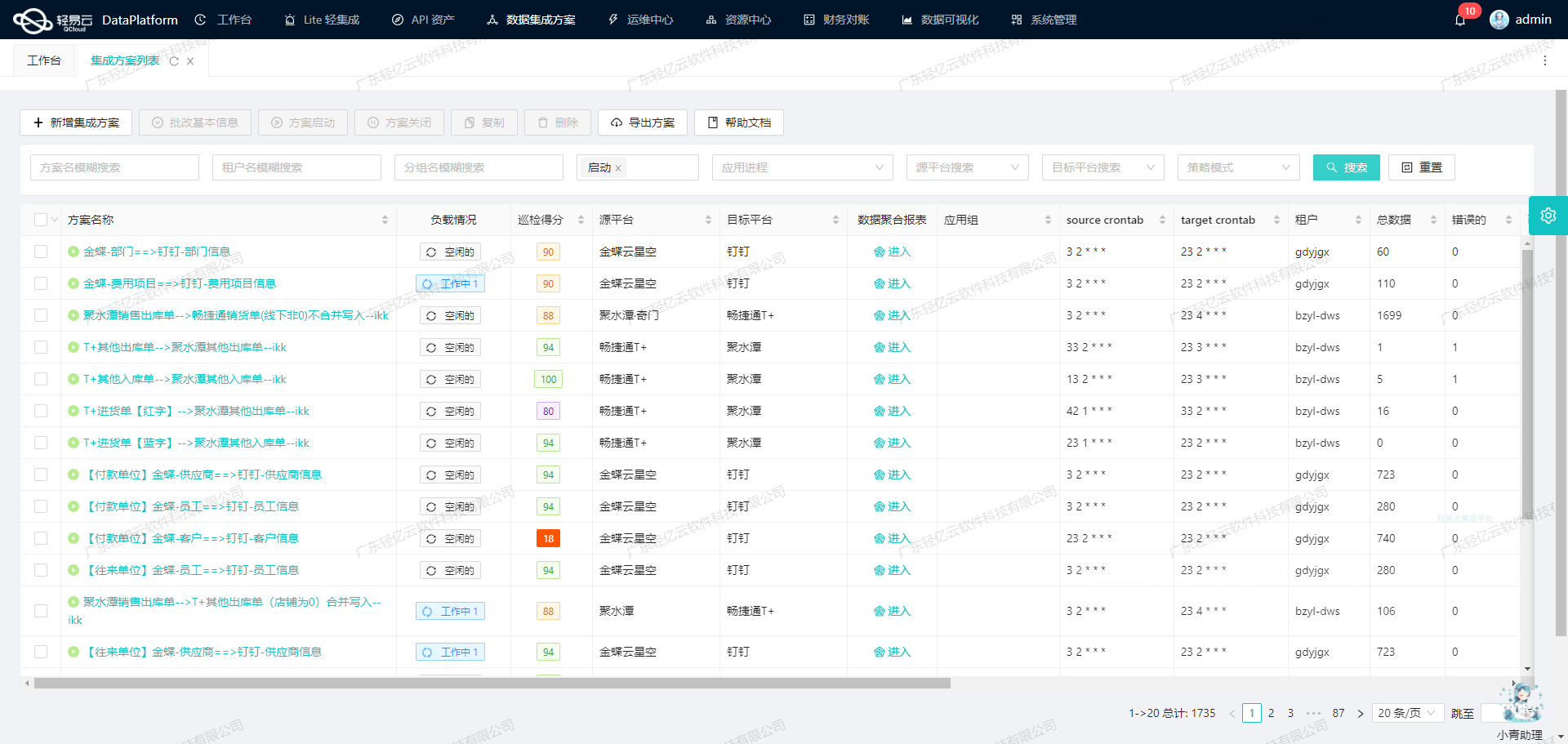Click the 搜索 search button
1568x744 pixels.
pos(1346,167)
